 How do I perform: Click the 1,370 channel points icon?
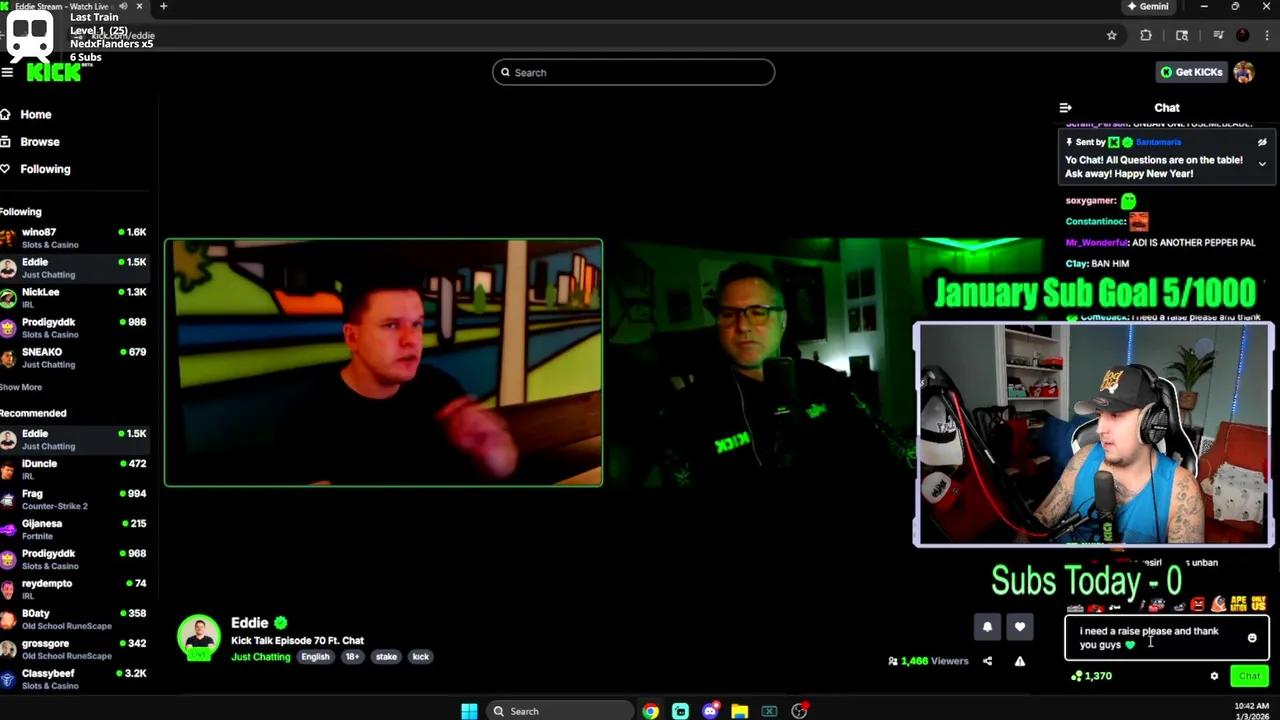[x=1076, y=676]
